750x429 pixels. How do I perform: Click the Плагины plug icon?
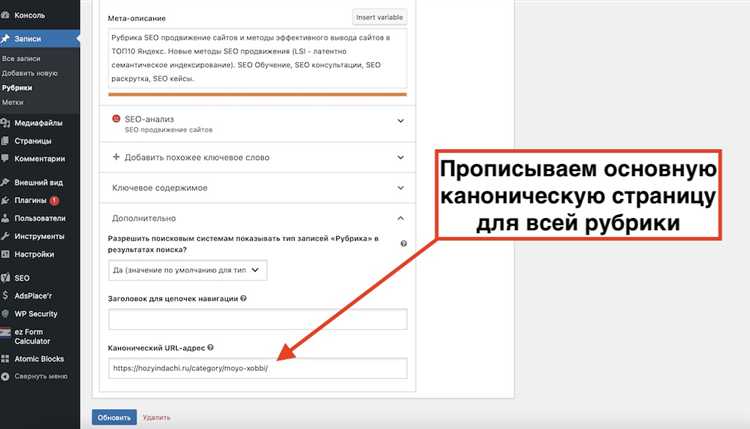[5, 201]
